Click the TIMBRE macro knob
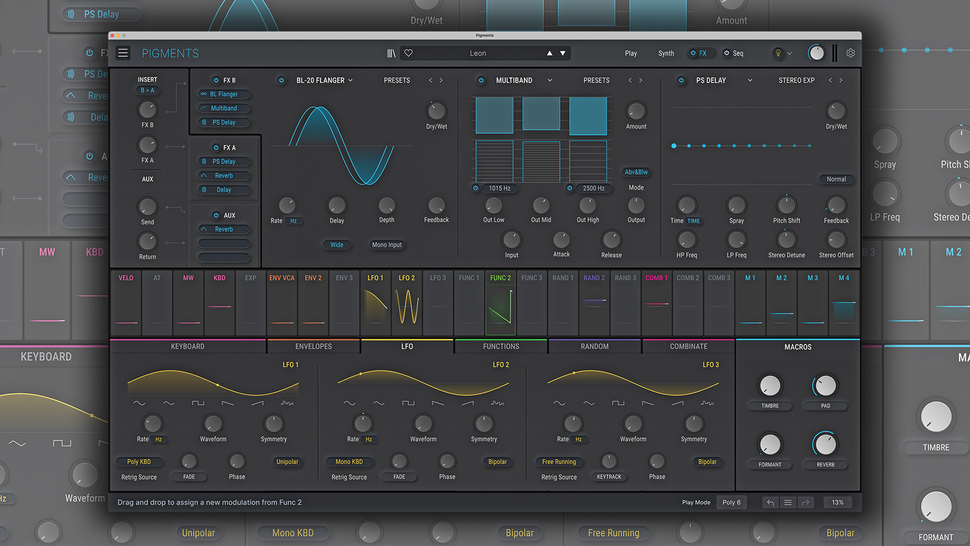 (770, 385)
